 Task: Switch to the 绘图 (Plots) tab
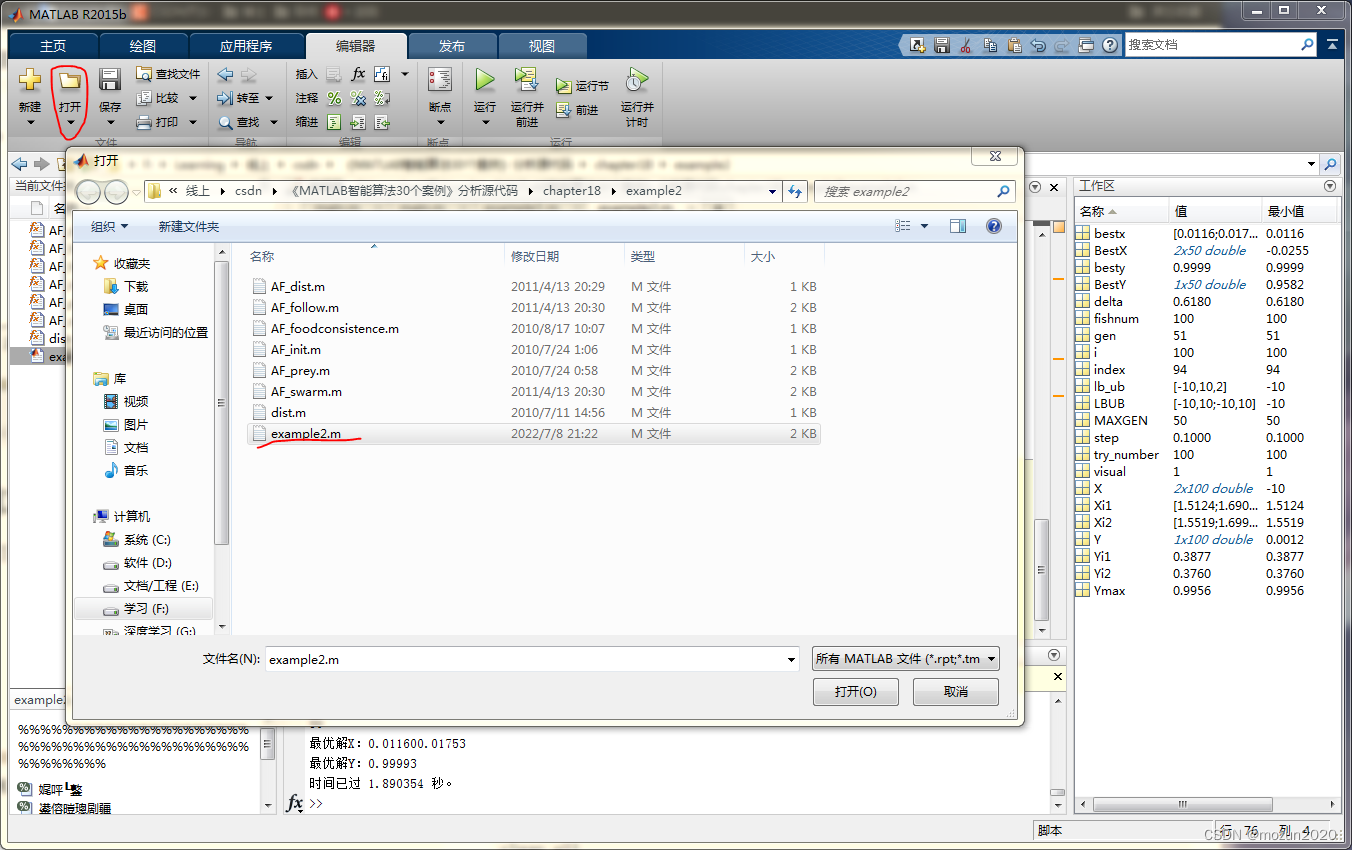point(143,46)
